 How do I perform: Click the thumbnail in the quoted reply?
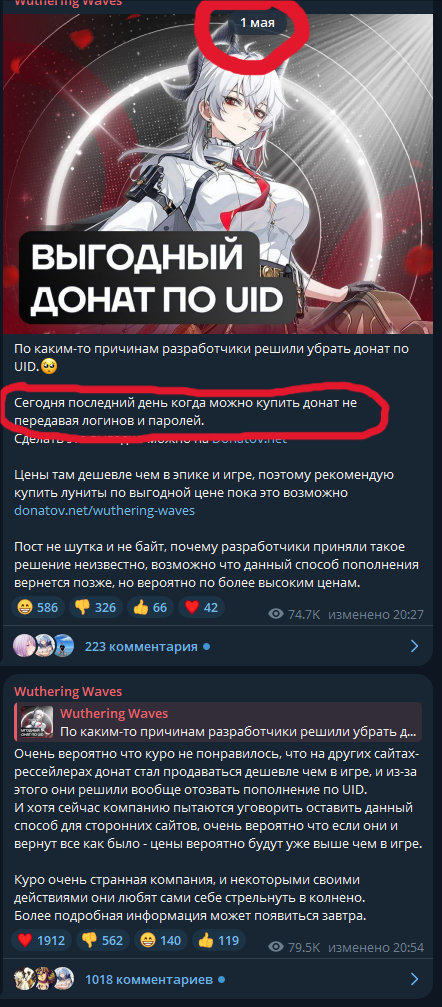point(37,723)
